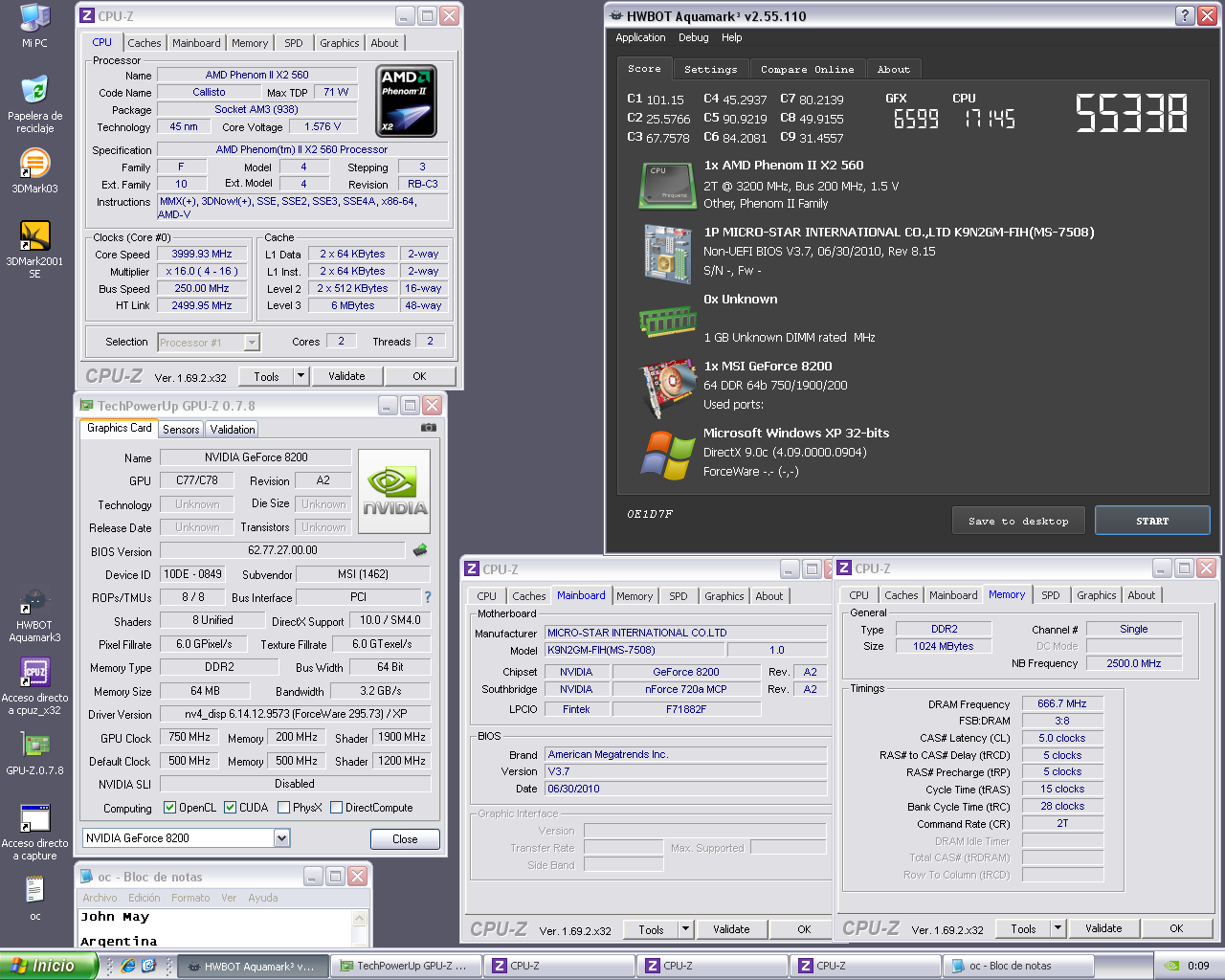The width and height of the screenshot is (1225, 980).
Task: Open Settings tab in Aquamark
Action: (x=710, y=69)
